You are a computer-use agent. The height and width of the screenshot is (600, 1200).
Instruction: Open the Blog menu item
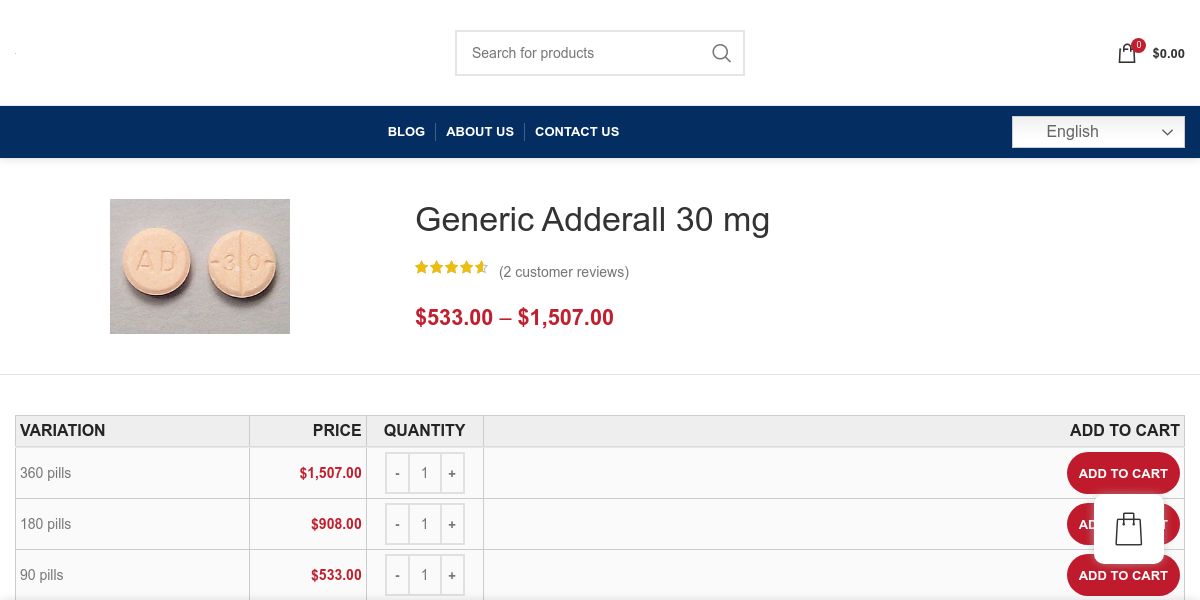pos(406,132)
